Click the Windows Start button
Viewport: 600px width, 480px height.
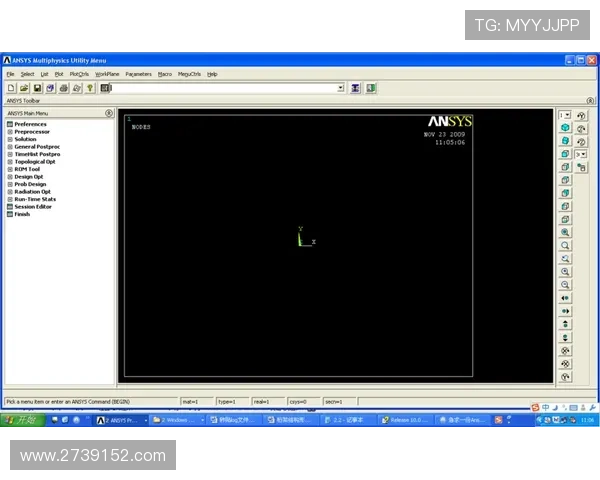click(22, 421)
